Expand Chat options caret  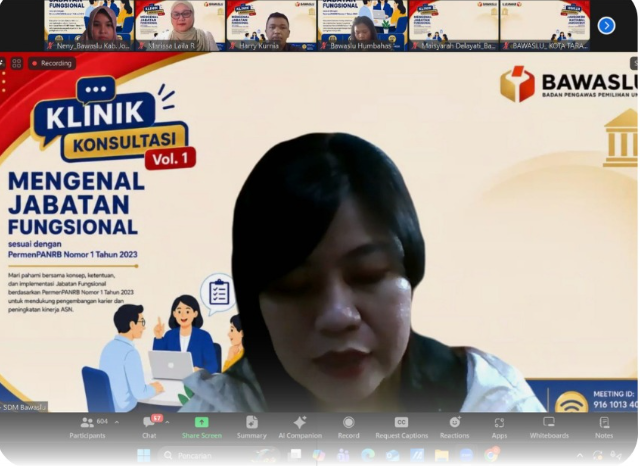coord(167,422)
